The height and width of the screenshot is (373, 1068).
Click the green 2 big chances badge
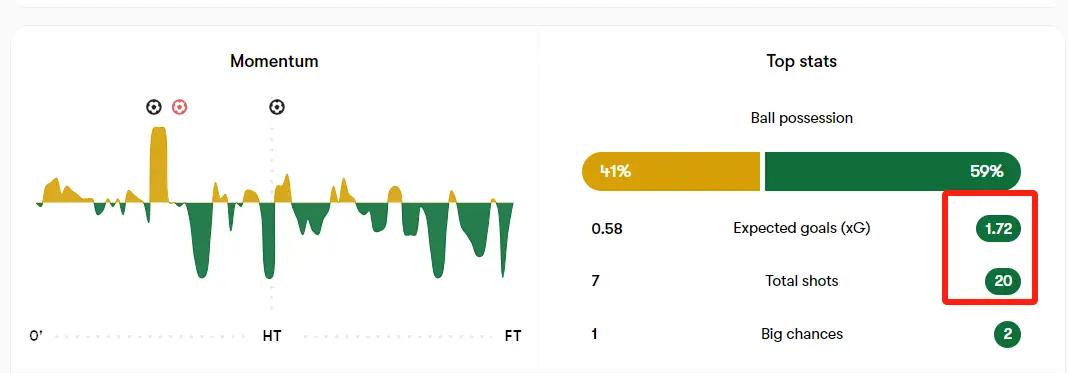(x=1007, y=334)
